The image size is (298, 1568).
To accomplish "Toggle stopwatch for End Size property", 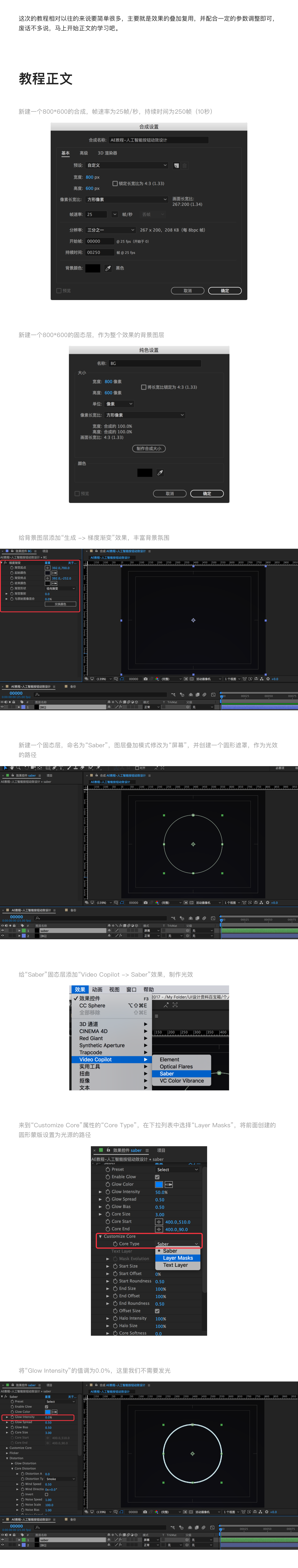I will pyautogui.click(x=115, y=1288).
